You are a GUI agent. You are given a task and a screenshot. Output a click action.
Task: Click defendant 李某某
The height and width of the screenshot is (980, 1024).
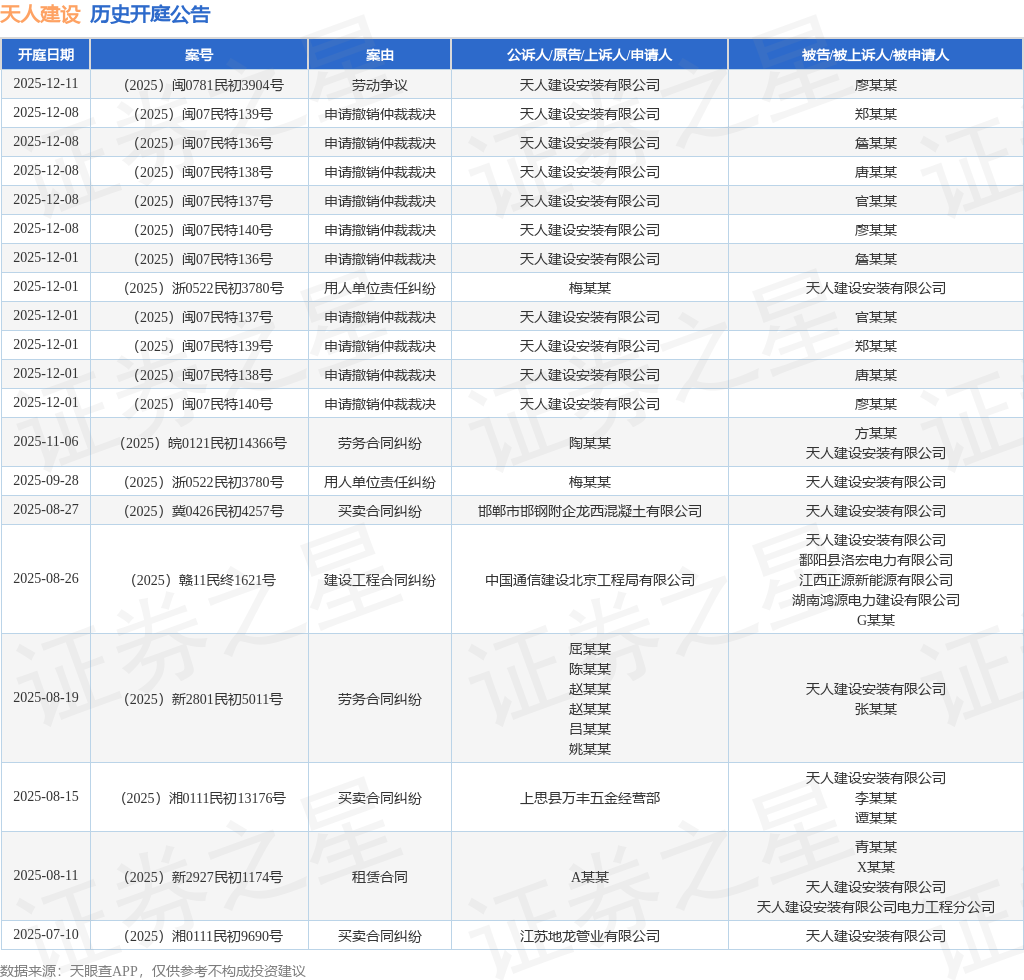pyautogui.click(x=876, y=798)
